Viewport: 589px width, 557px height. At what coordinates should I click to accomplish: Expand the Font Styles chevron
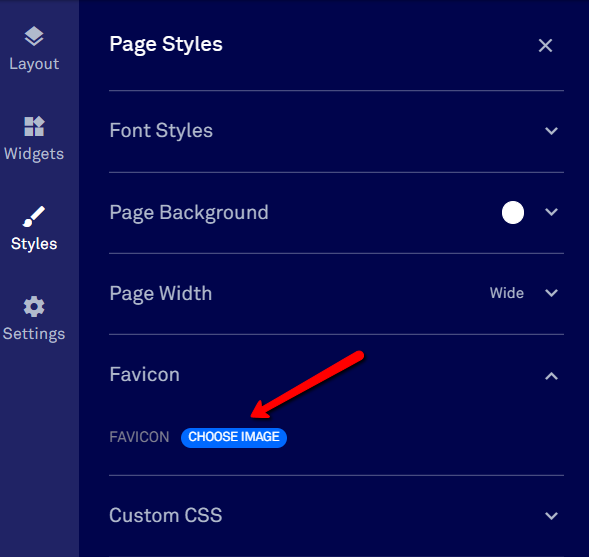tap(551, 131)
